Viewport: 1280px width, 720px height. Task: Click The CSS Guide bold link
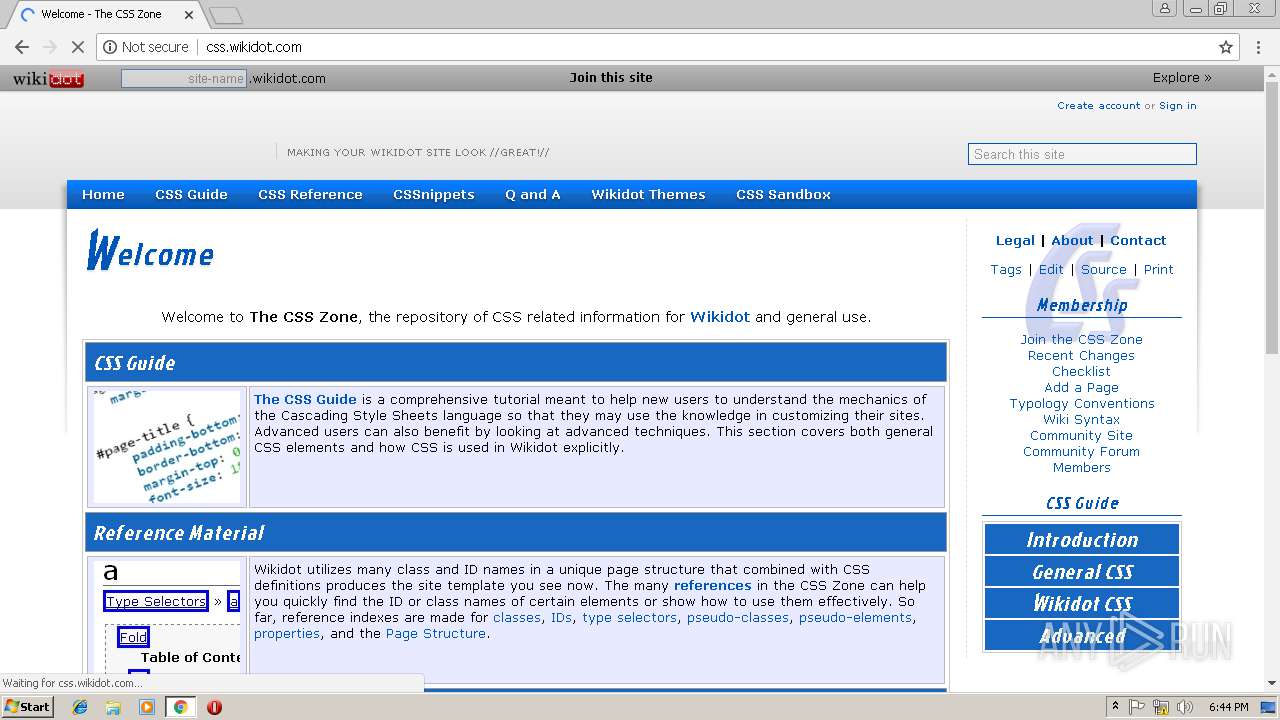click(x=305, y=399)
